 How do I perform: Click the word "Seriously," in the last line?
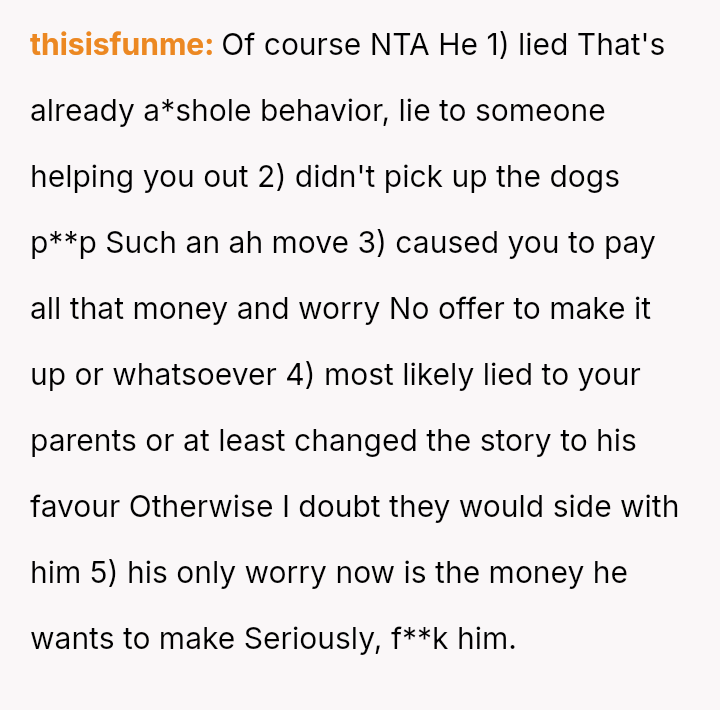pos(308,639)
